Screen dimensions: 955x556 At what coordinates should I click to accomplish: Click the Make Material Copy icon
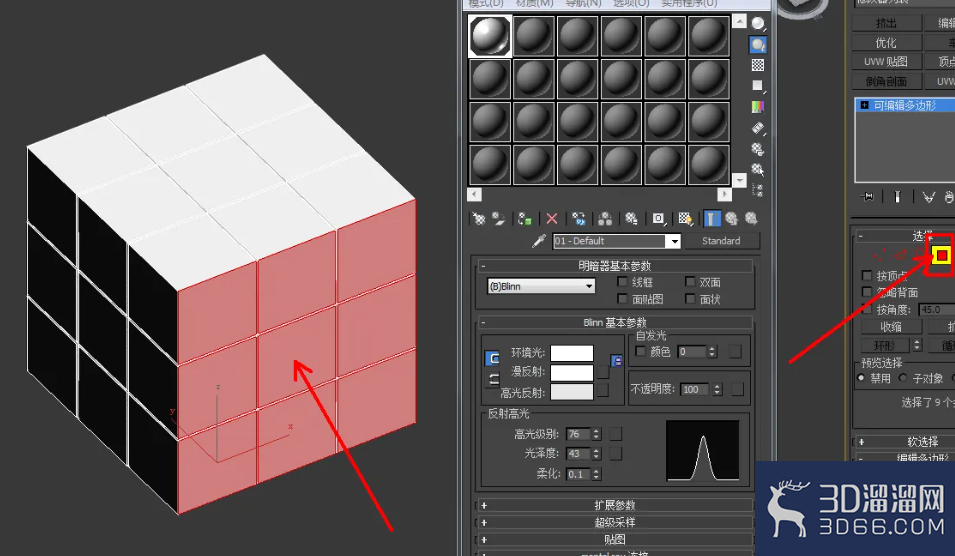(579, 219)
